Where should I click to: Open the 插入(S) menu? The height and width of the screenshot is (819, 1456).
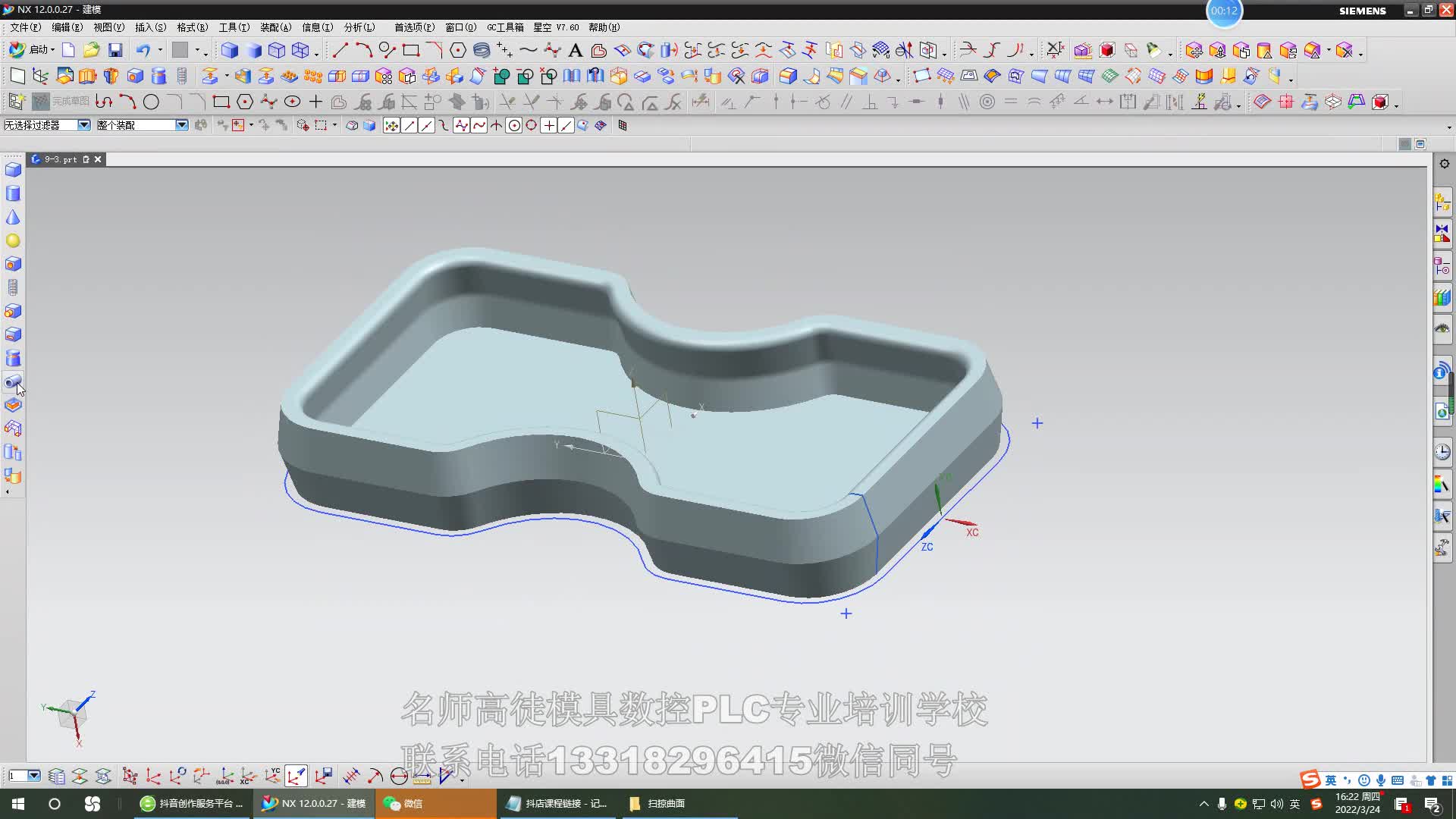[150, 27]
